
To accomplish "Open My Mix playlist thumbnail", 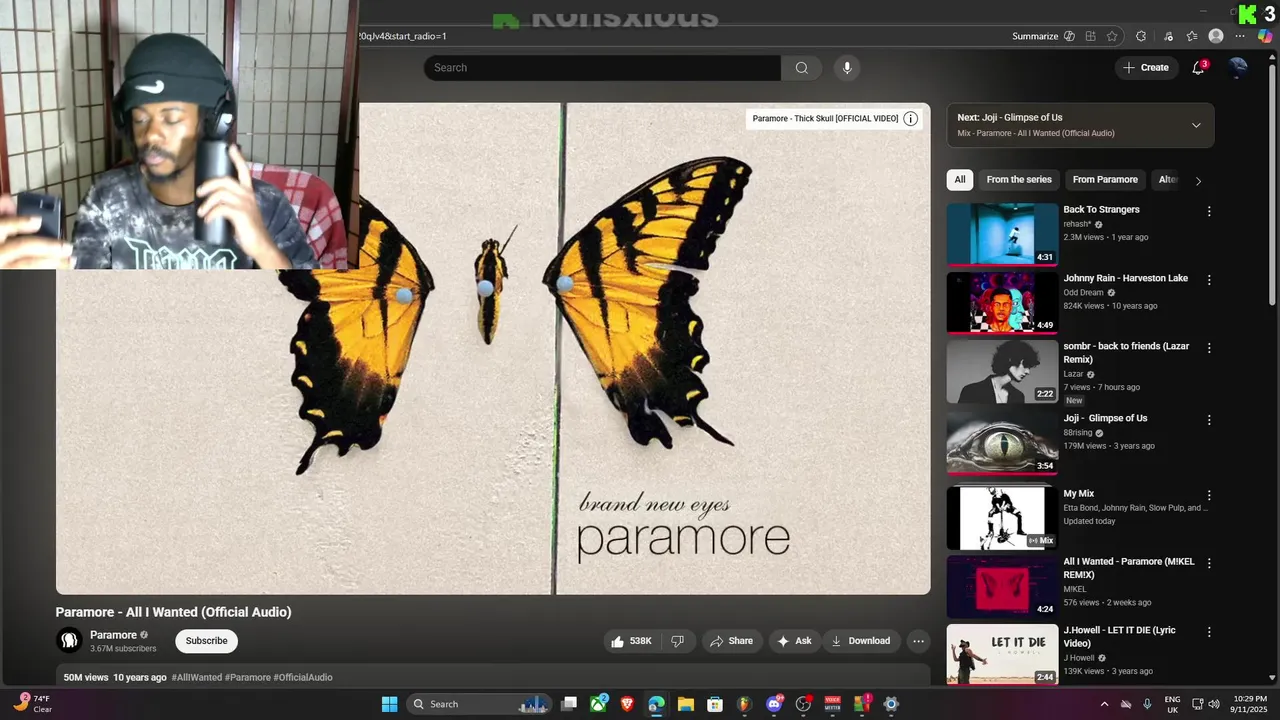I will (1002, 518).
